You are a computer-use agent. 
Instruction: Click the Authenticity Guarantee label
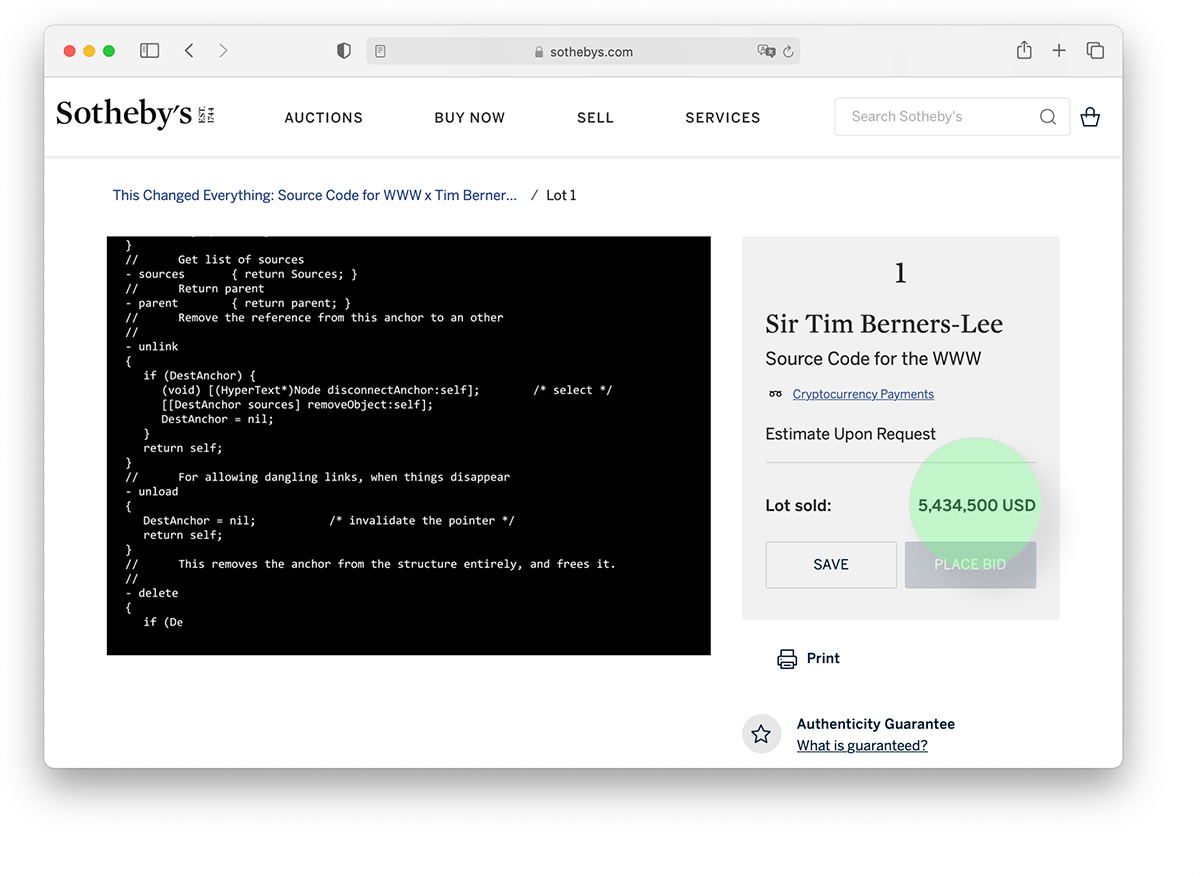coord(876,724)
